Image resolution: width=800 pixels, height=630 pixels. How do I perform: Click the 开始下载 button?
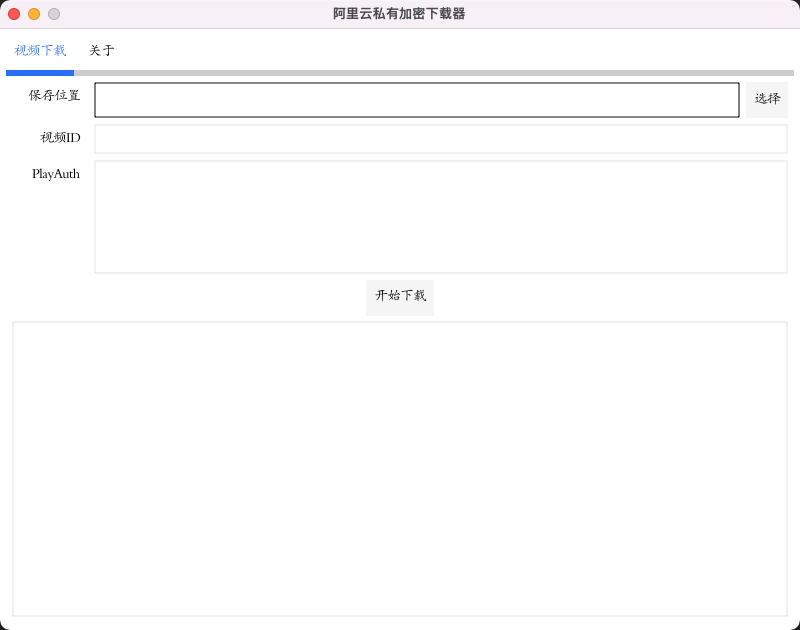[x=400, y=297]
